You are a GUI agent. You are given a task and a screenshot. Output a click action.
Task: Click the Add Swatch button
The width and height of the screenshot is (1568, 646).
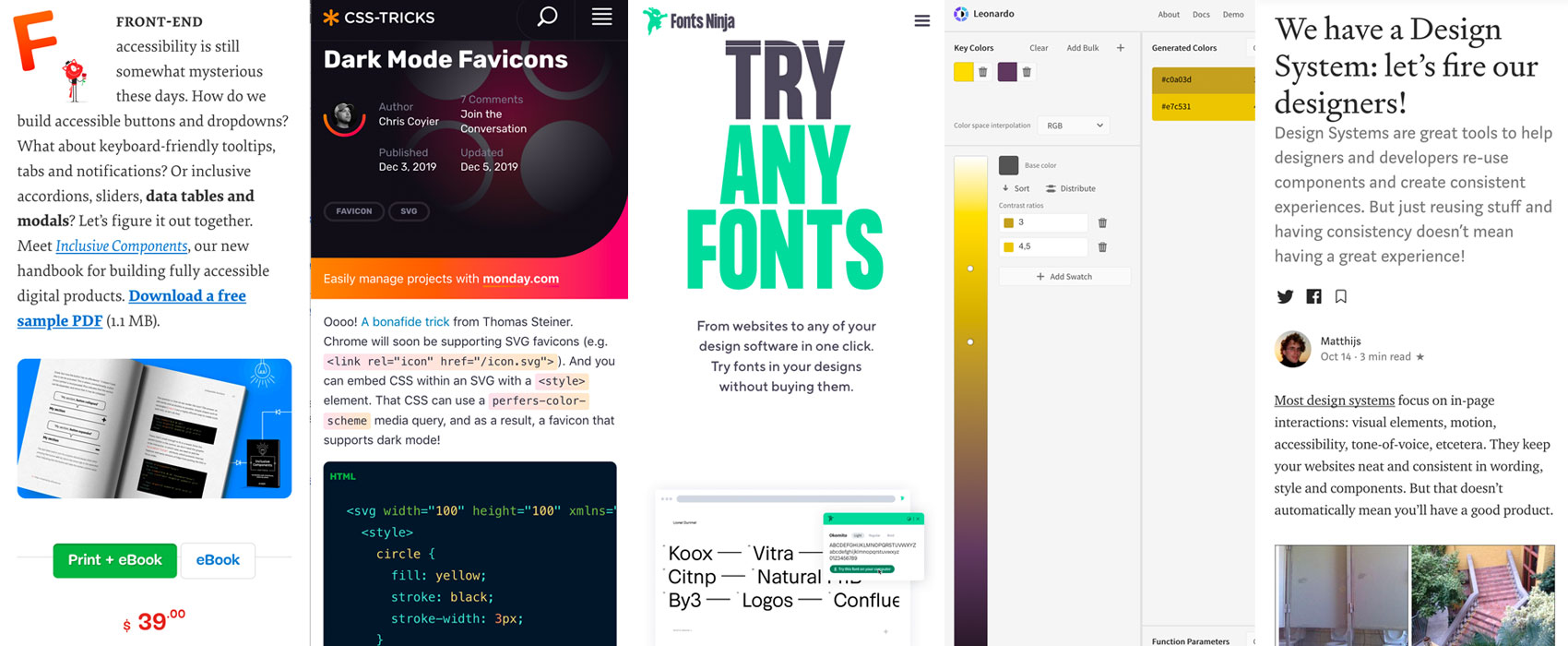pyautogui.click(x=1064, y=277)
